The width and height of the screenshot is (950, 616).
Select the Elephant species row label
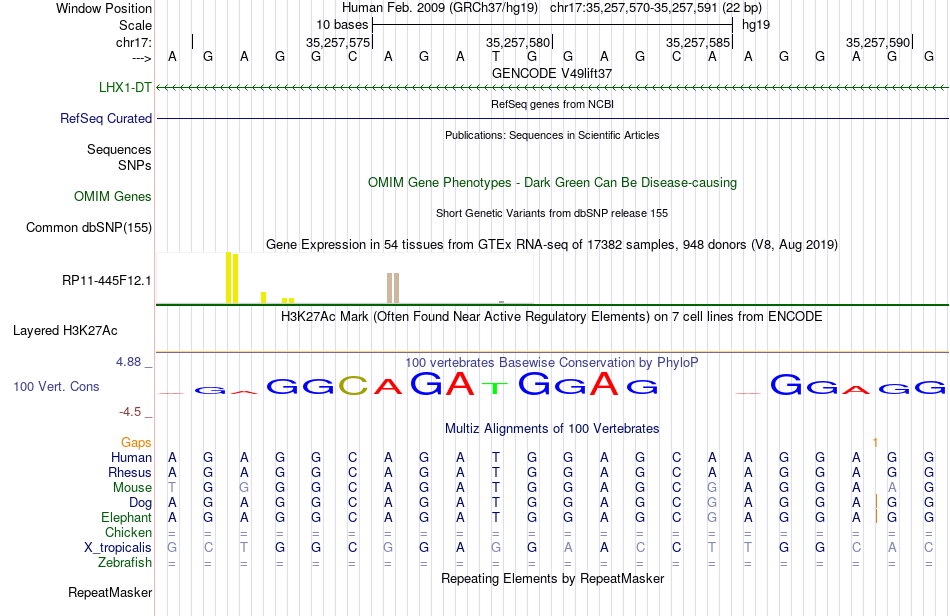coord(126,517)
